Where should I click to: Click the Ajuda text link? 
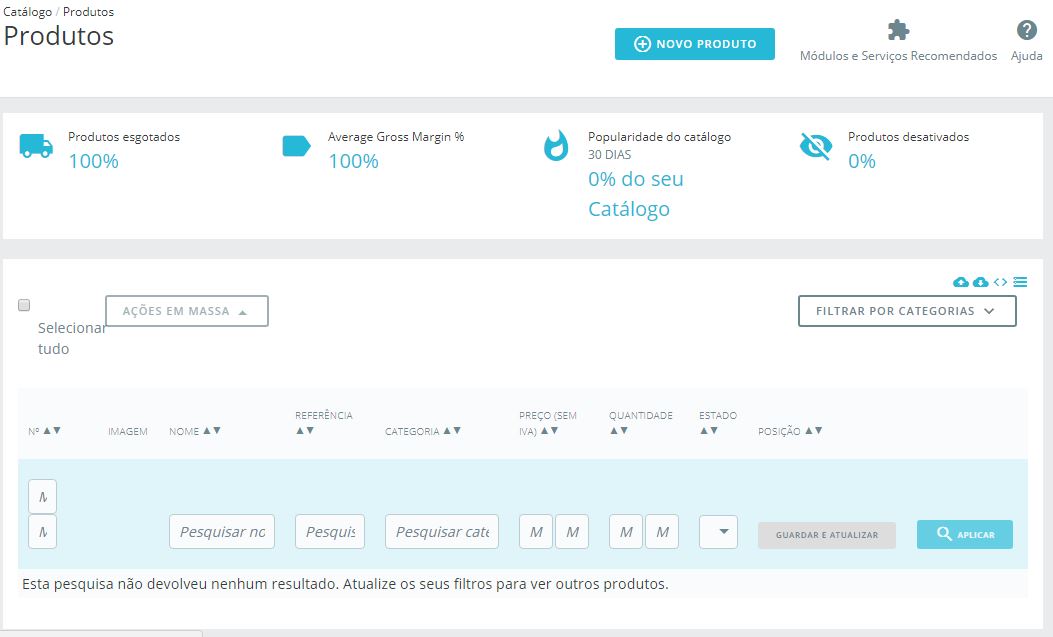(x=1026, y=56)
